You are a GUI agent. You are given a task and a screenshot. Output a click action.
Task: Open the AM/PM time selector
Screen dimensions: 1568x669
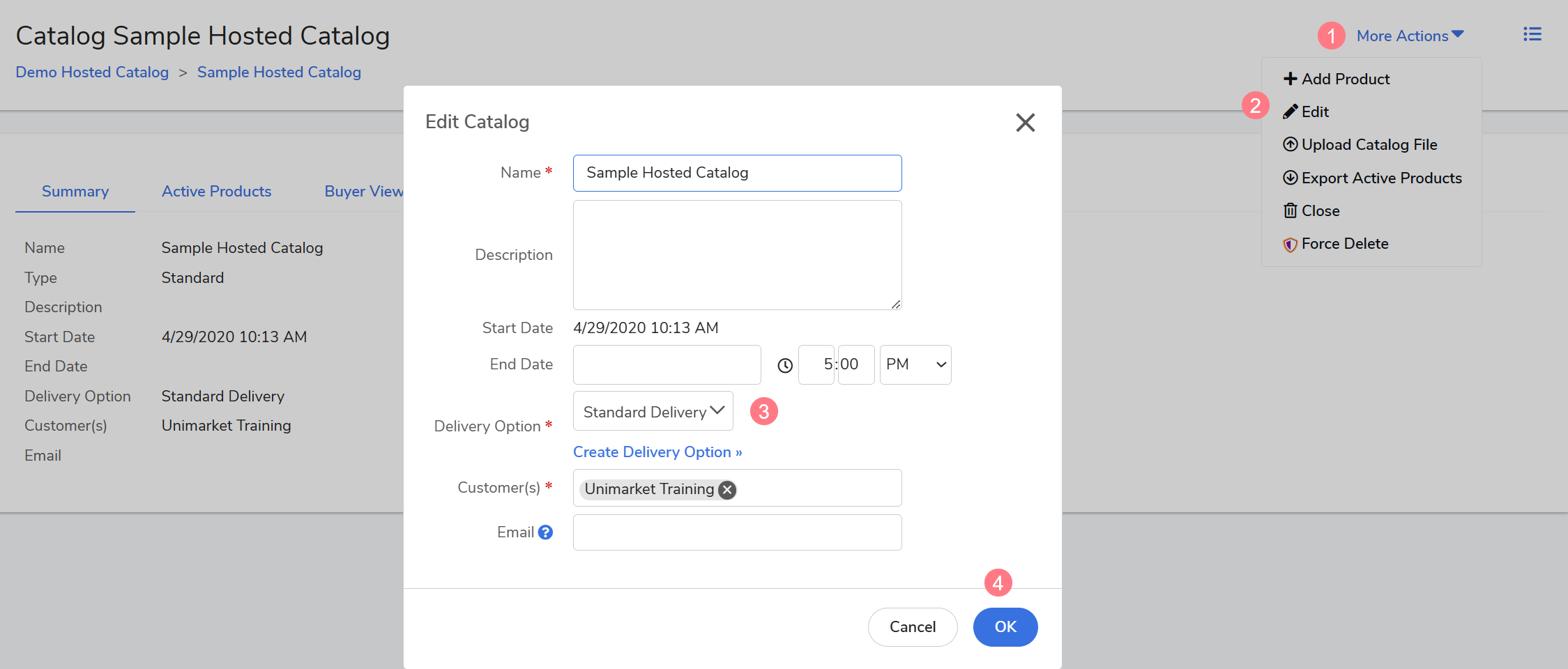tap(915, 364)
